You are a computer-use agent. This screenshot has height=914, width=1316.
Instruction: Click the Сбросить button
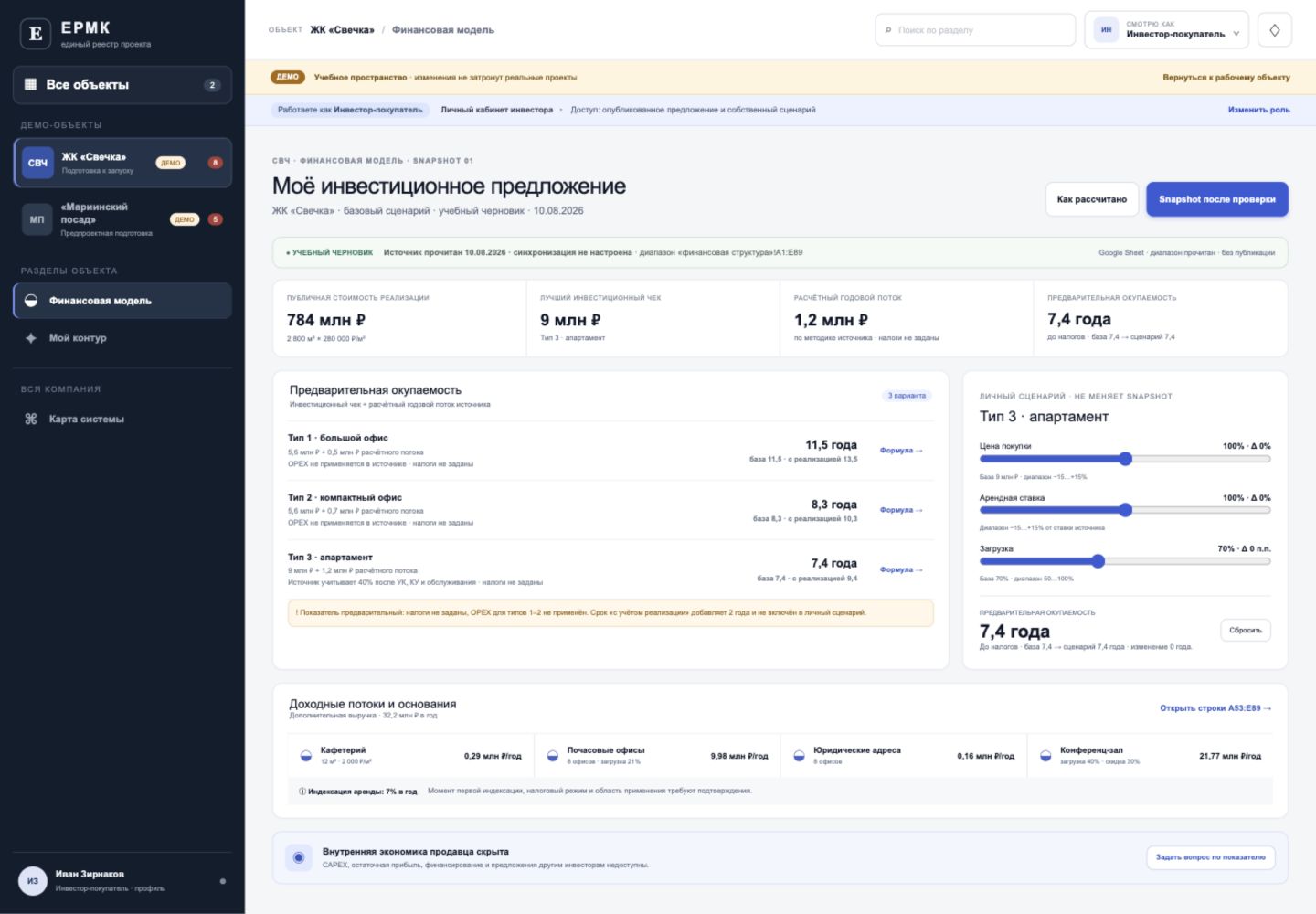[x=1246, y=630]
